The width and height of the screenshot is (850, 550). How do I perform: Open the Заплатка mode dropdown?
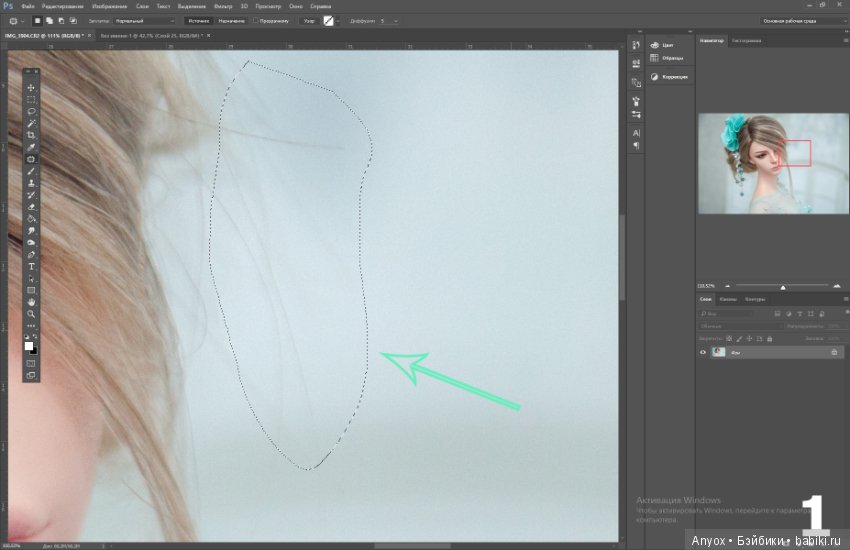click(x=145, y=21)
